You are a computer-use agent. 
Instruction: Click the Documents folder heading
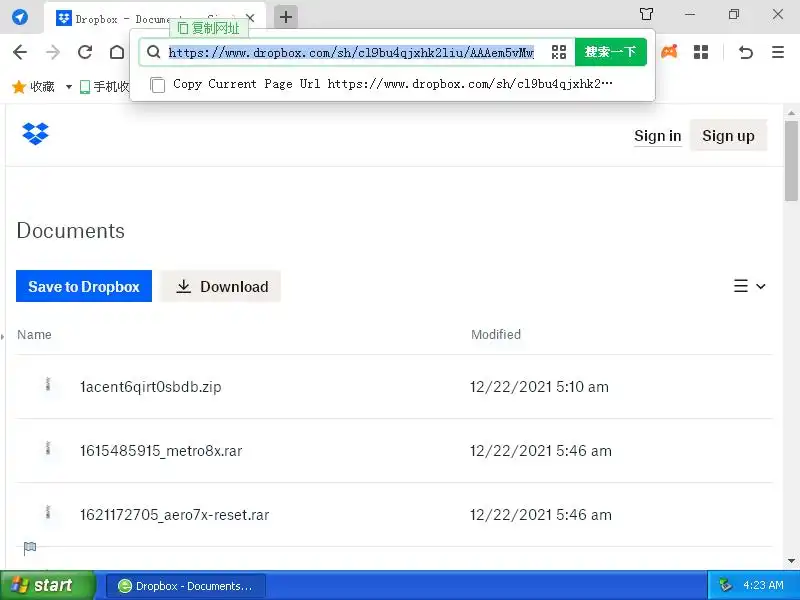pyautogui.click(x=71, y=231)
